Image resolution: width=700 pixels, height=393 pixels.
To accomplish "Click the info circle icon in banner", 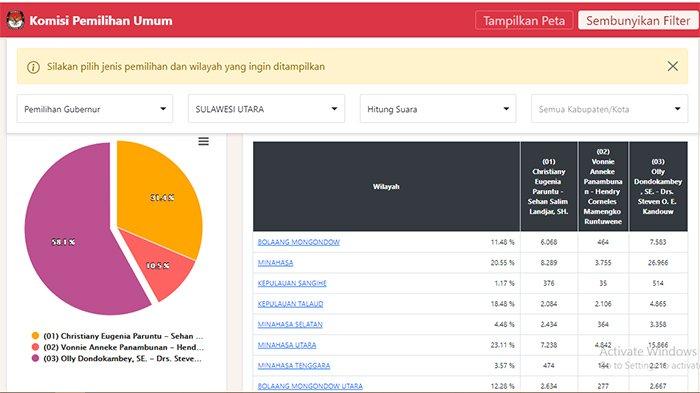I will (33, 67).
